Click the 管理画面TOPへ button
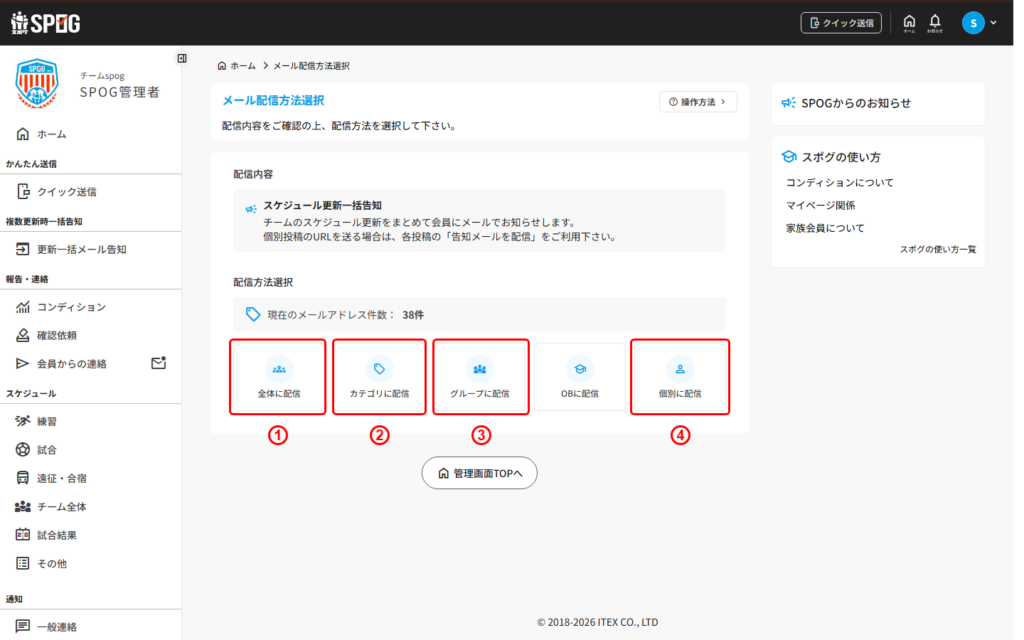The width and height of the screenshot is (1024, 640). point(479,473)
